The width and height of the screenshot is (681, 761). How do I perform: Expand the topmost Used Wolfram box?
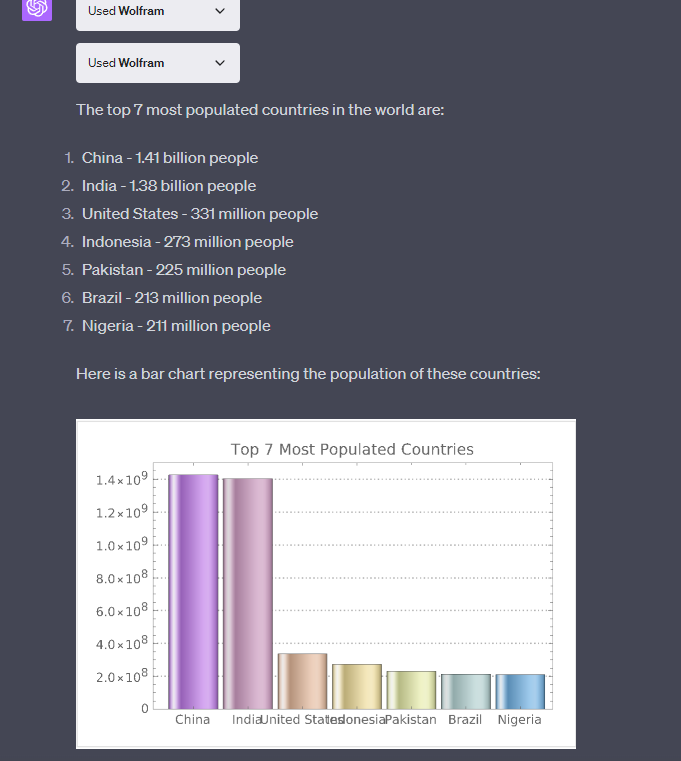157,12
